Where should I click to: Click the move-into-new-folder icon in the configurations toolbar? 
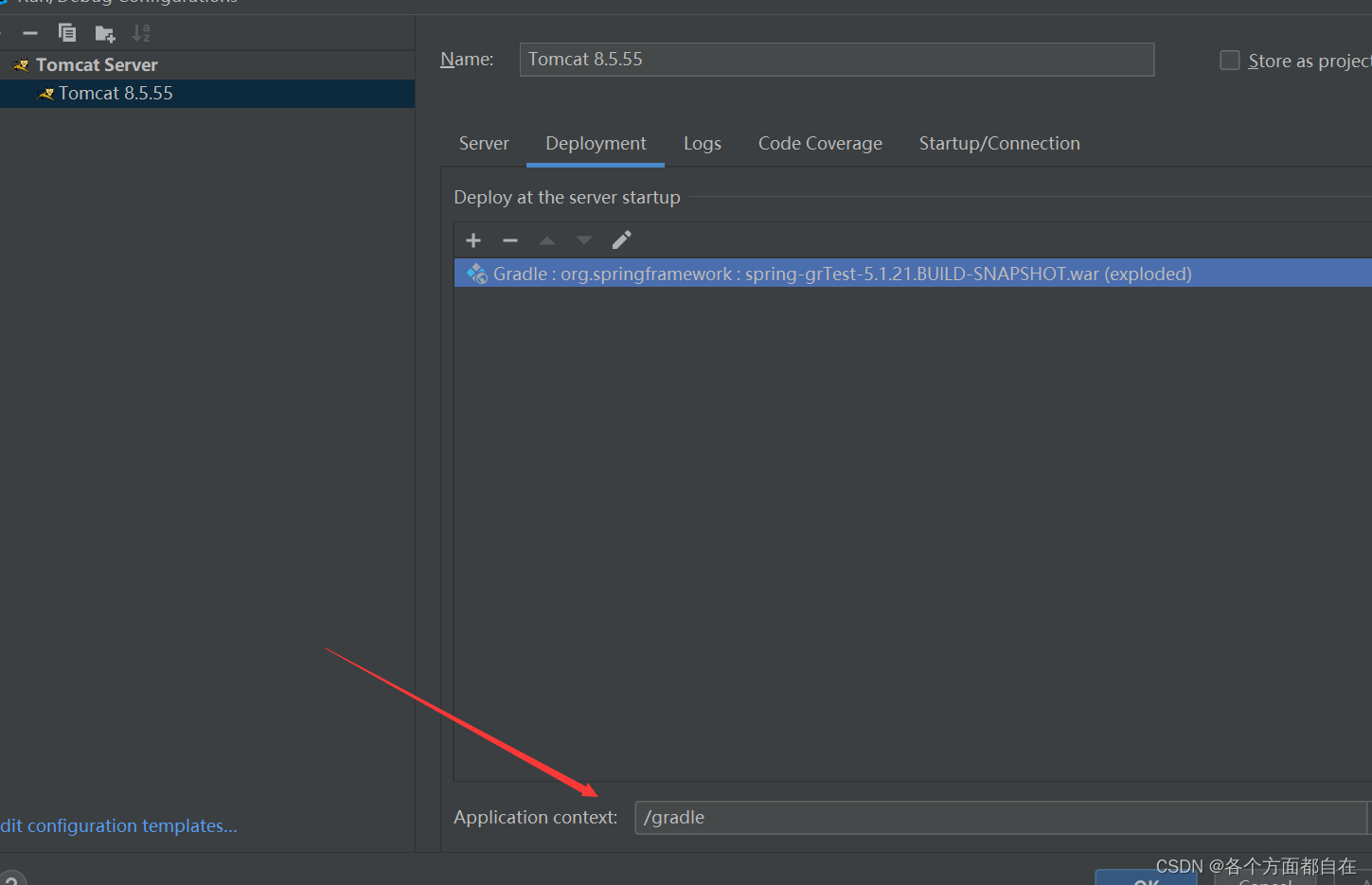[x=105, y=34]
